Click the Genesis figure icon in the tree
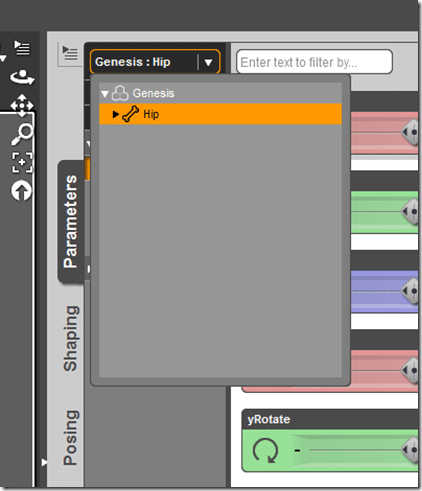422x491 pixels. (x=120, y=93)
